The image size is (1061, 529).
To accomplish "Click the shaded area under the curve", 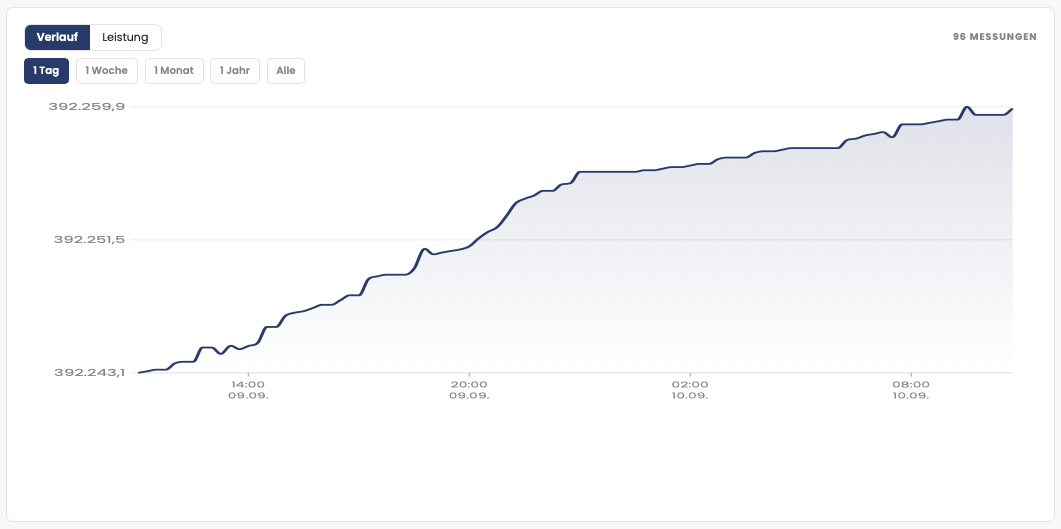I will click(x=677, y=284).
